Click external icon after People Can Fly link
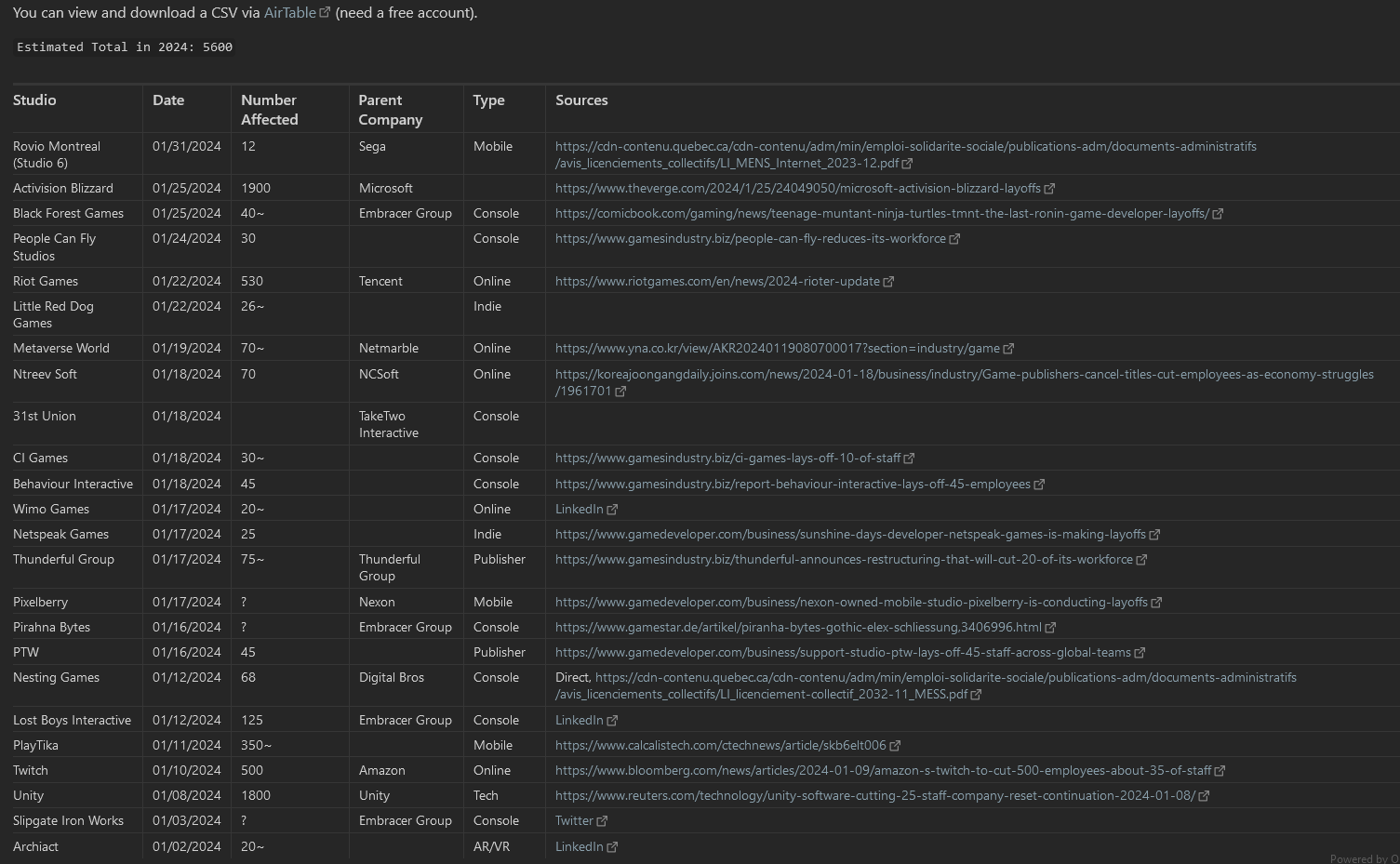1400x864 pixels. (x=954, y=239)
